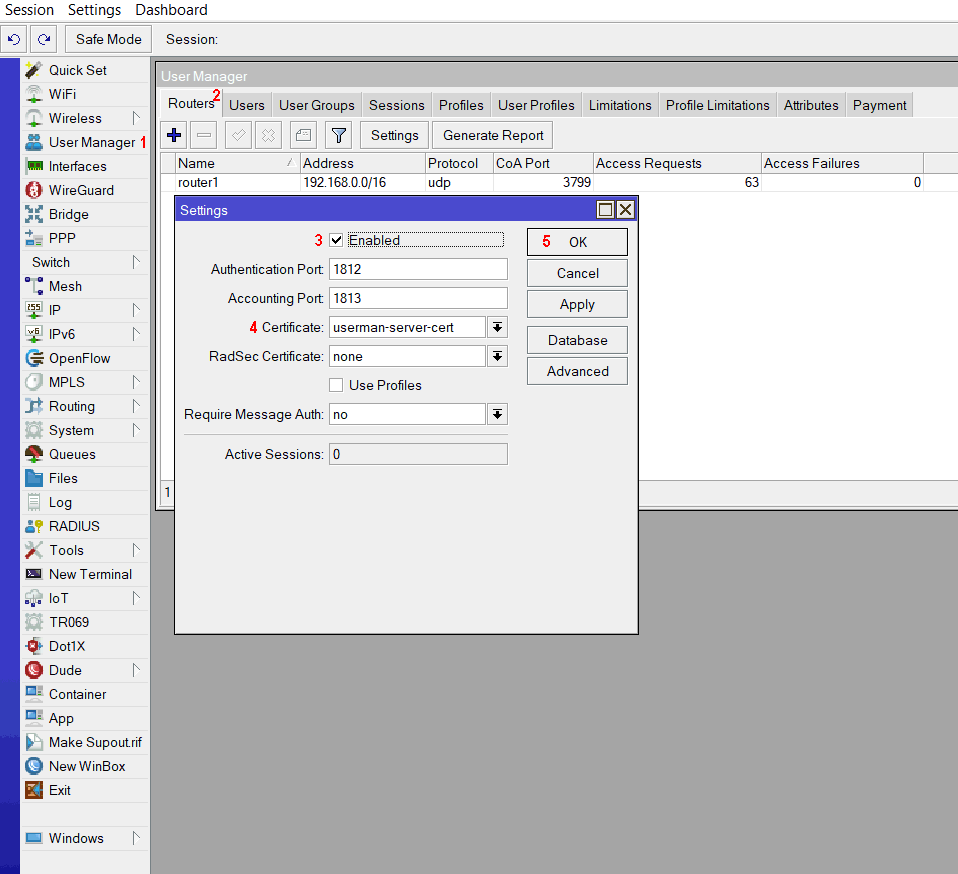958x874 pixels.
Task: Click the Generate Report button
Action: 493,135
